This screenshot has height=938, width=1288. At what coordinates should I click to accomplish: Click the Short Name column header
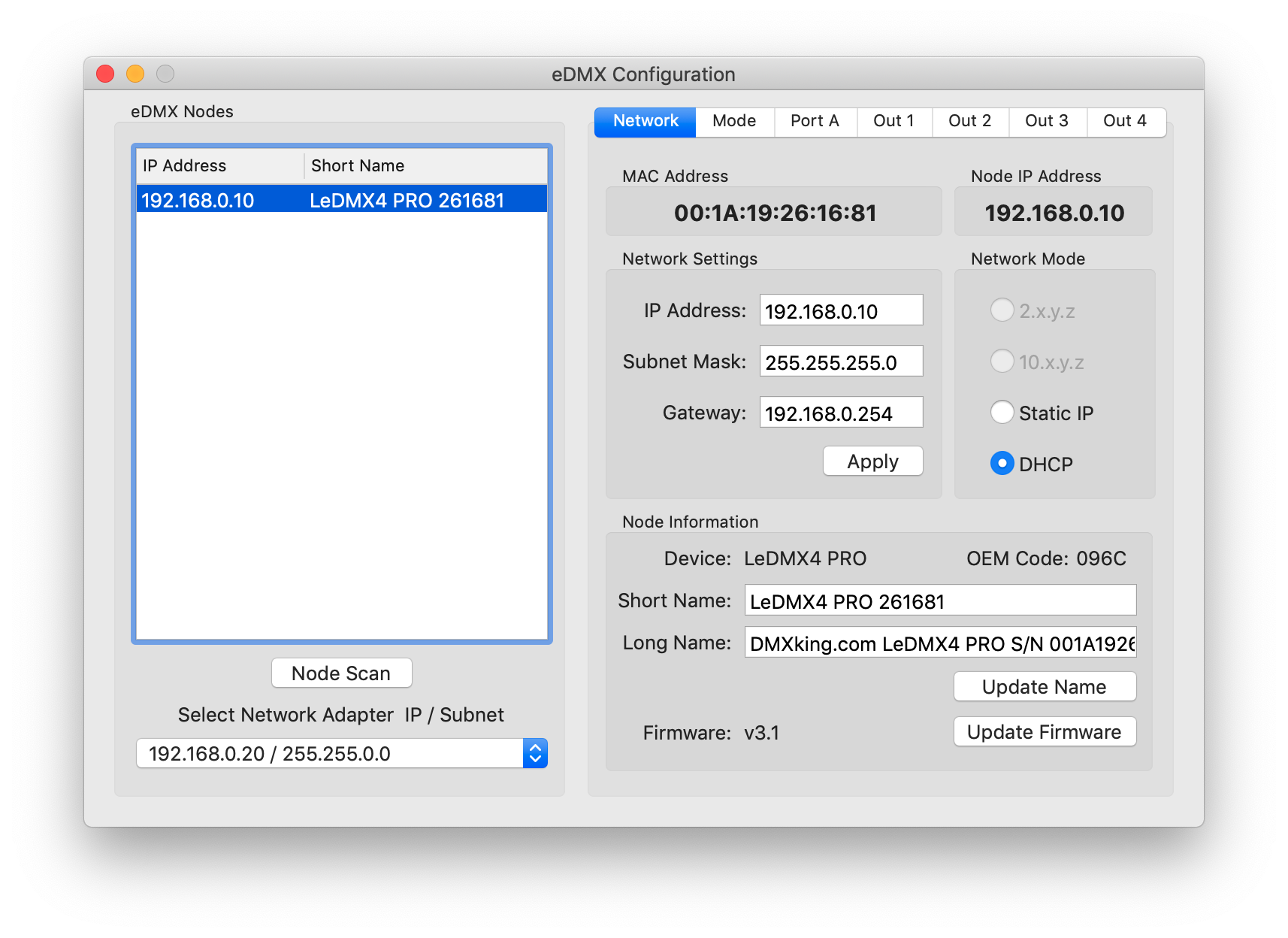426,165
